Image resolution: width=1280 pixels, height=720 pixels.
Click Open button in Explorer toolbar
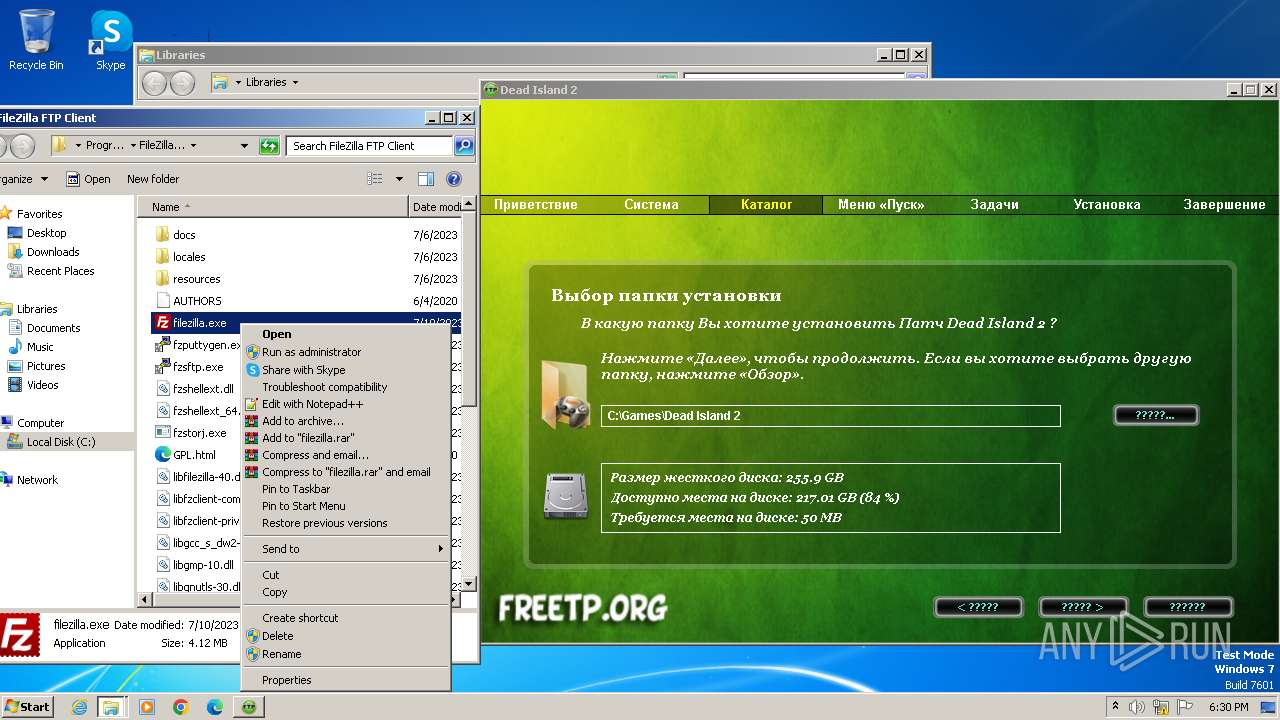point(88,179)
